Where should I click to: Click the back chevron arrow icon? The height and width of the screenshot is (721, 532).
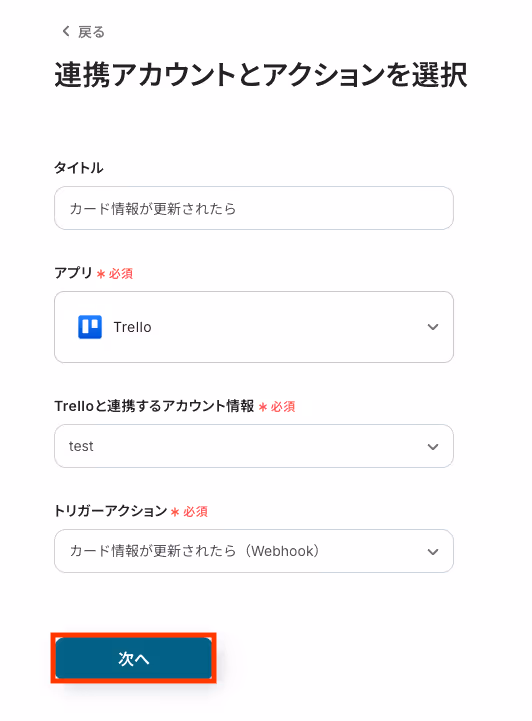tap(66, 31)
